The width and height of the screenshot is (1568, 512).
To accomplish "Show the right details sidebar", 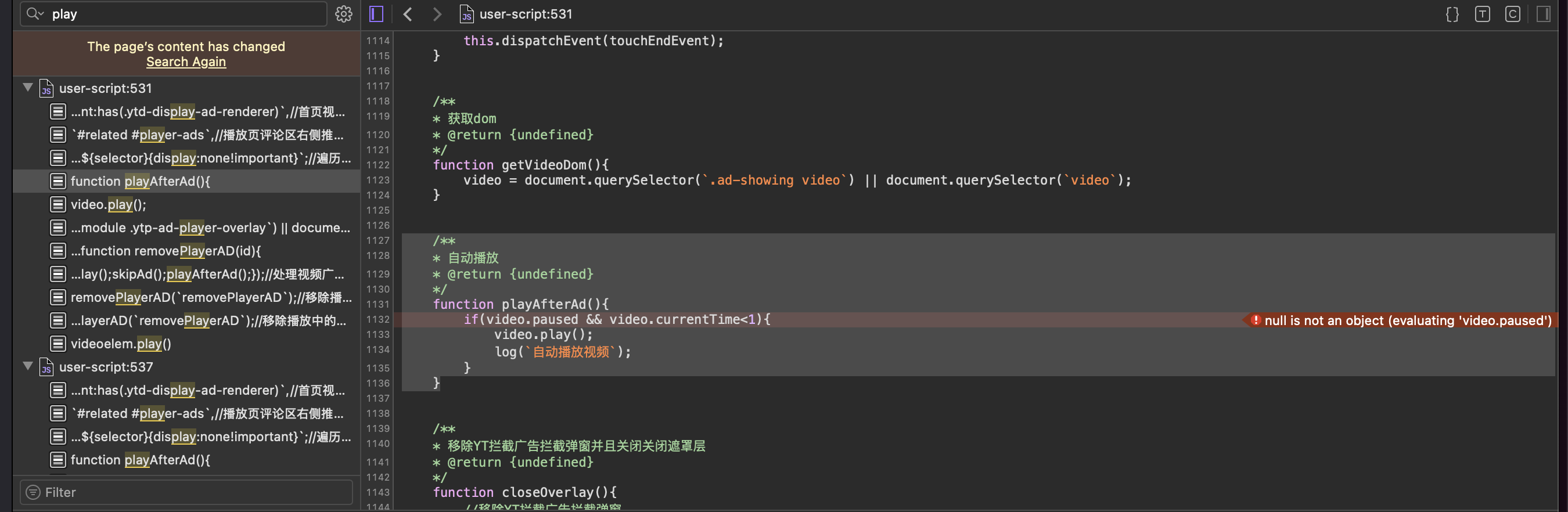I will click(x=1543, y=14).
